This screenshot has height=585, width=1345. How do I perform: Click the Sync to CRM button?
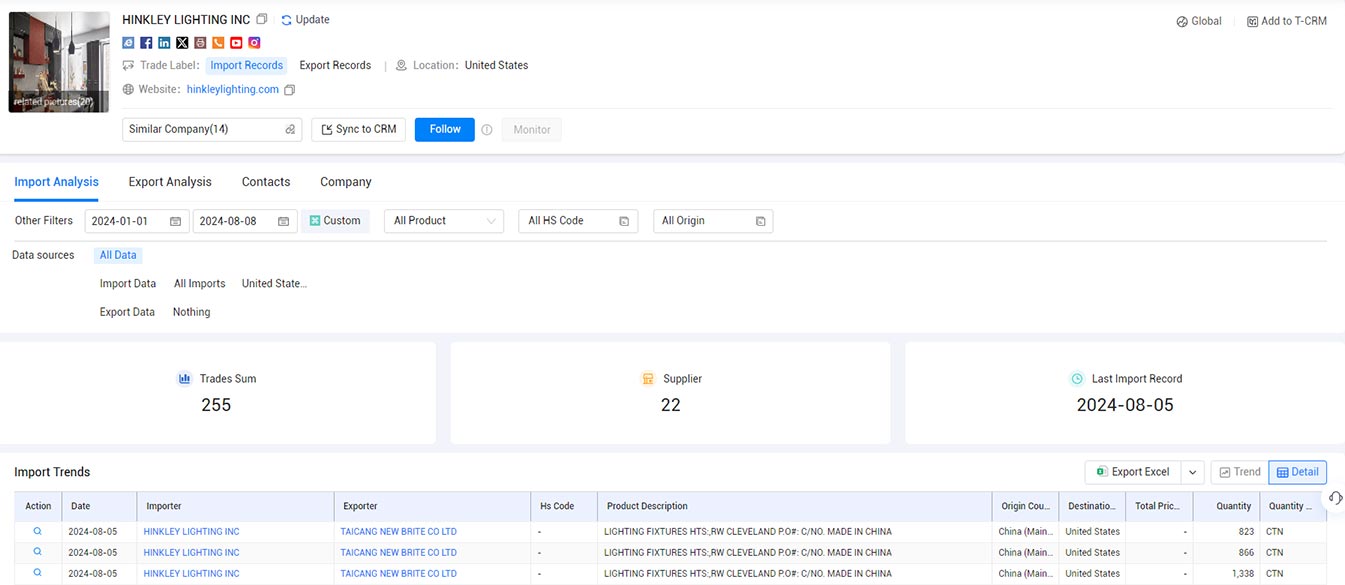pos(359,129)
